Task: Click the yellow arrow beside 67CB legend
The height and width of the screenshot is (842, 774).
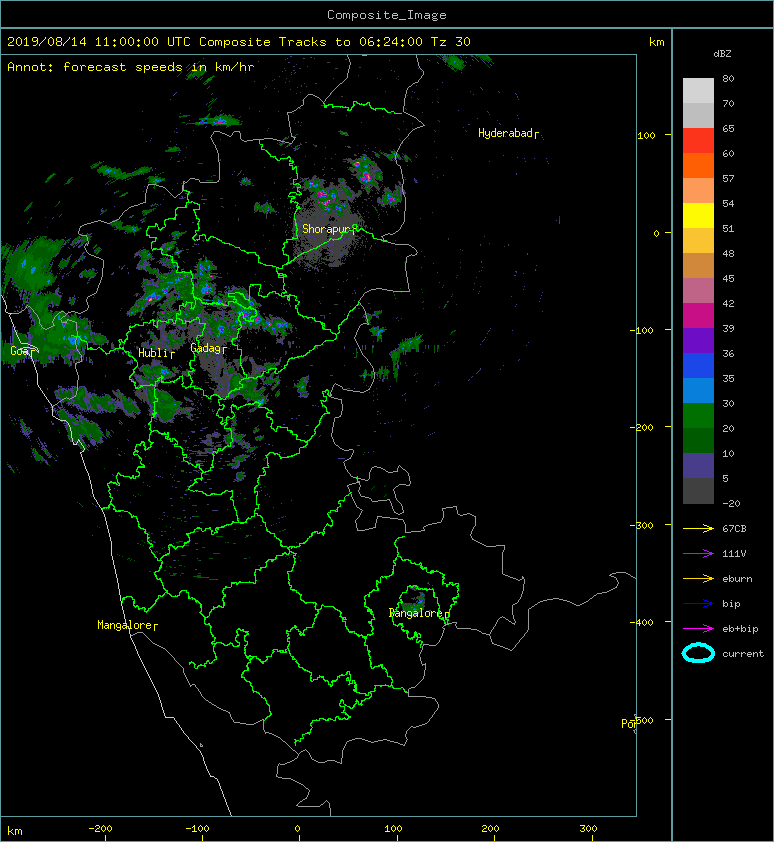Action: pos(698,528)
